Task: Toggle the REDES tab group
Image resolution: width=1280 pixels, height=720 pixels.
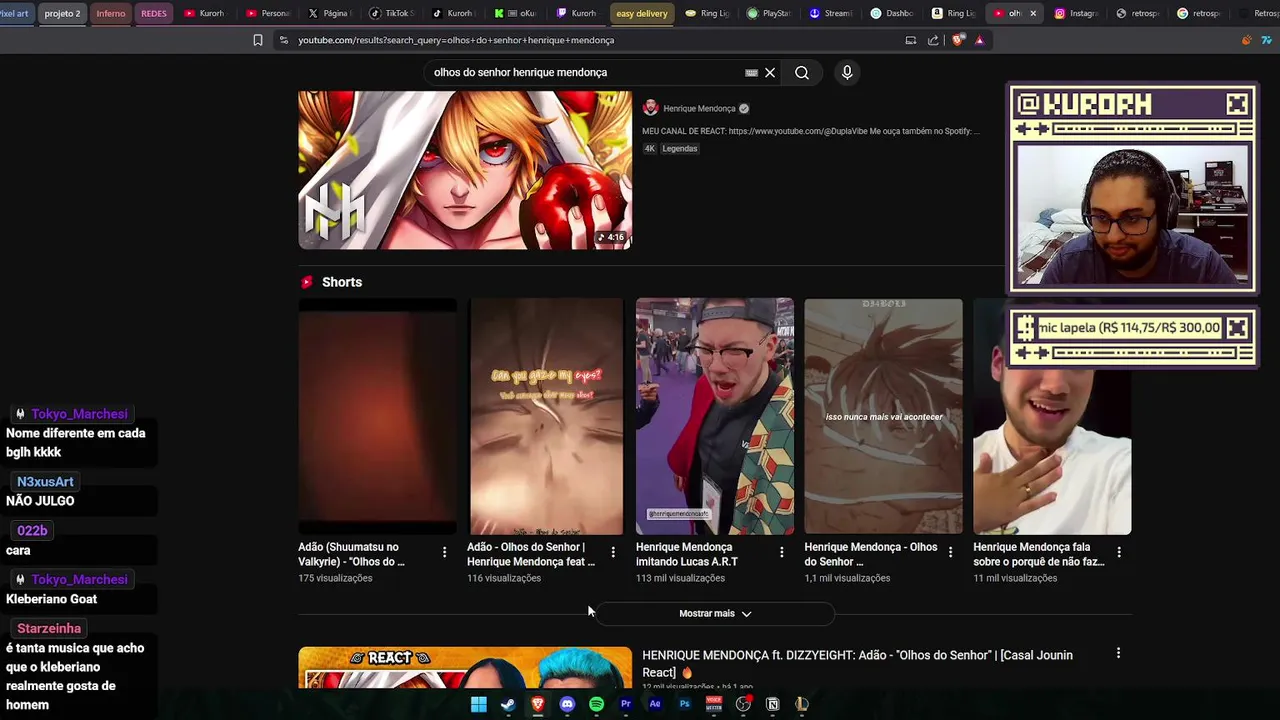Action: 154,13
